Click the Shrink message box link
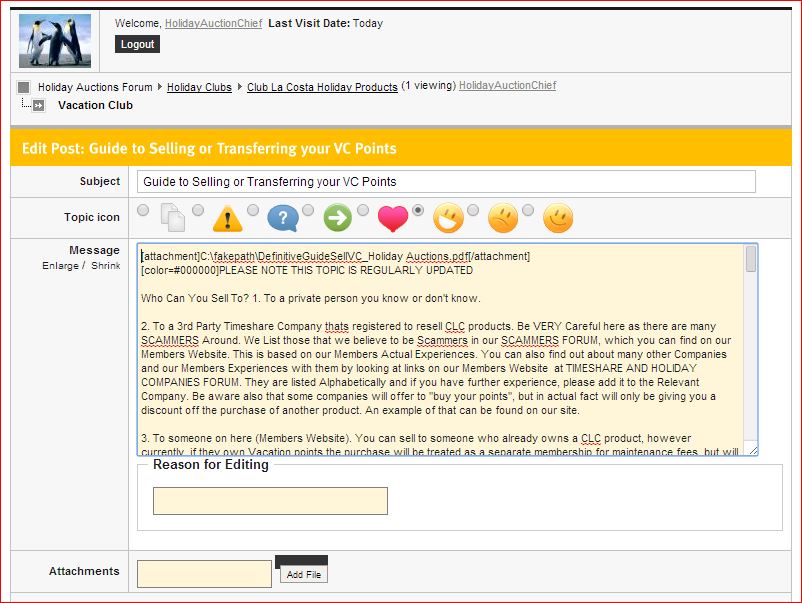Screen dimensions: 802x603 pyautogui.click(x=105, y=266)
